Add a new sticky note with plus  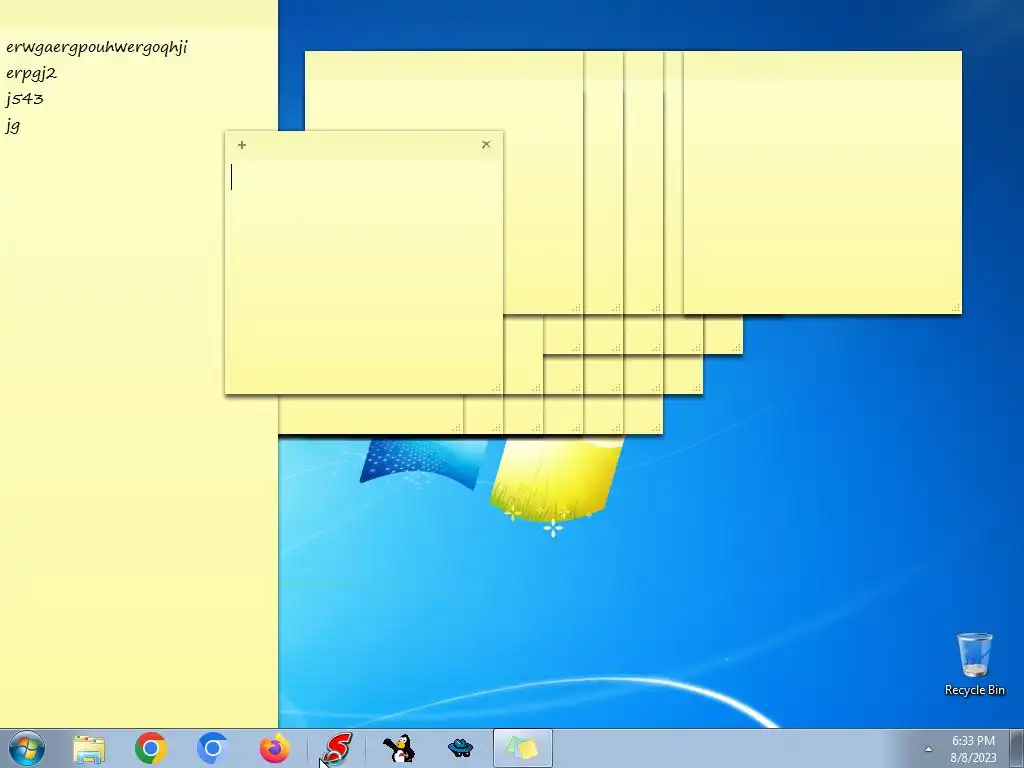coord(242,145)
